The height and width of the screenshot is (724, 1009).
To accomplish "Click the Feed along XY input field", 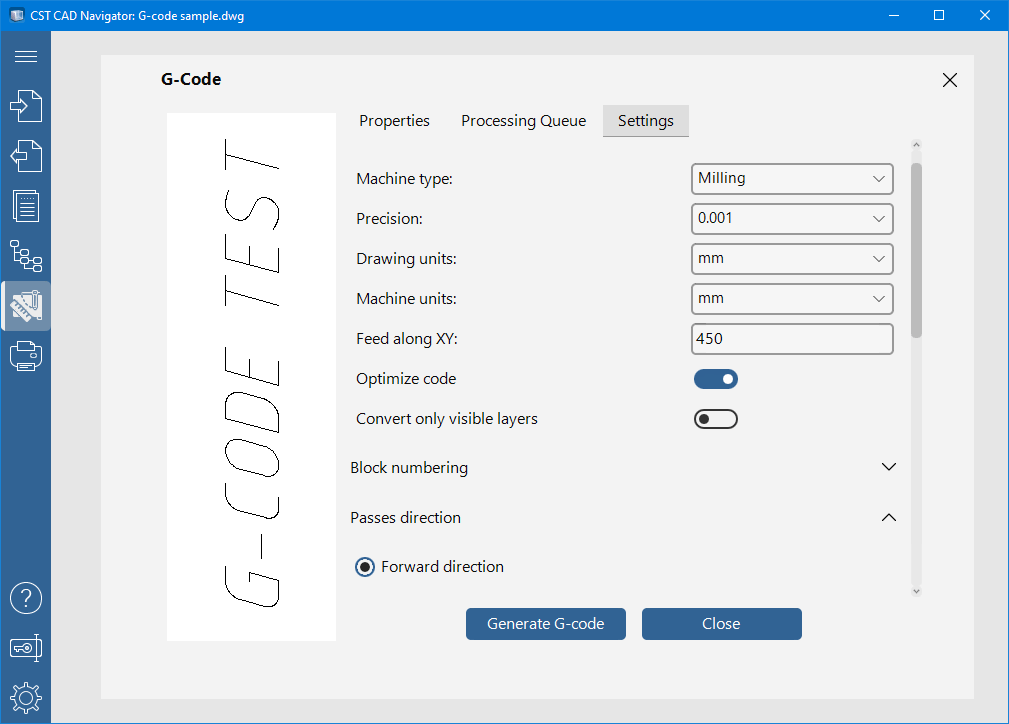I will click(x=791, y=339).
